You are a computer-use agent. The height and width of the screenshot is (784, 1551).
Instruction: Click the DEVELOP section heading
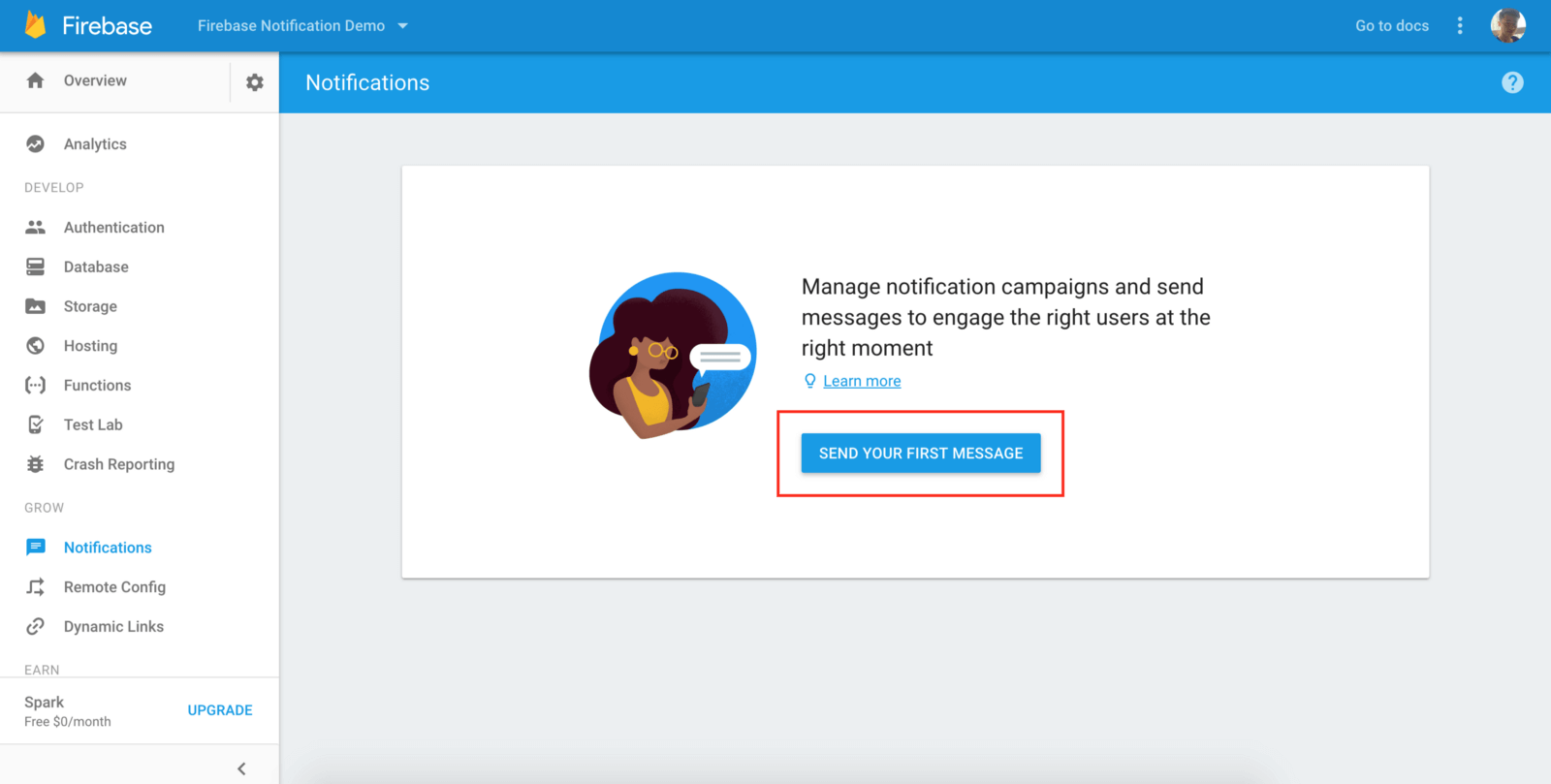click(x=54, y=187)
